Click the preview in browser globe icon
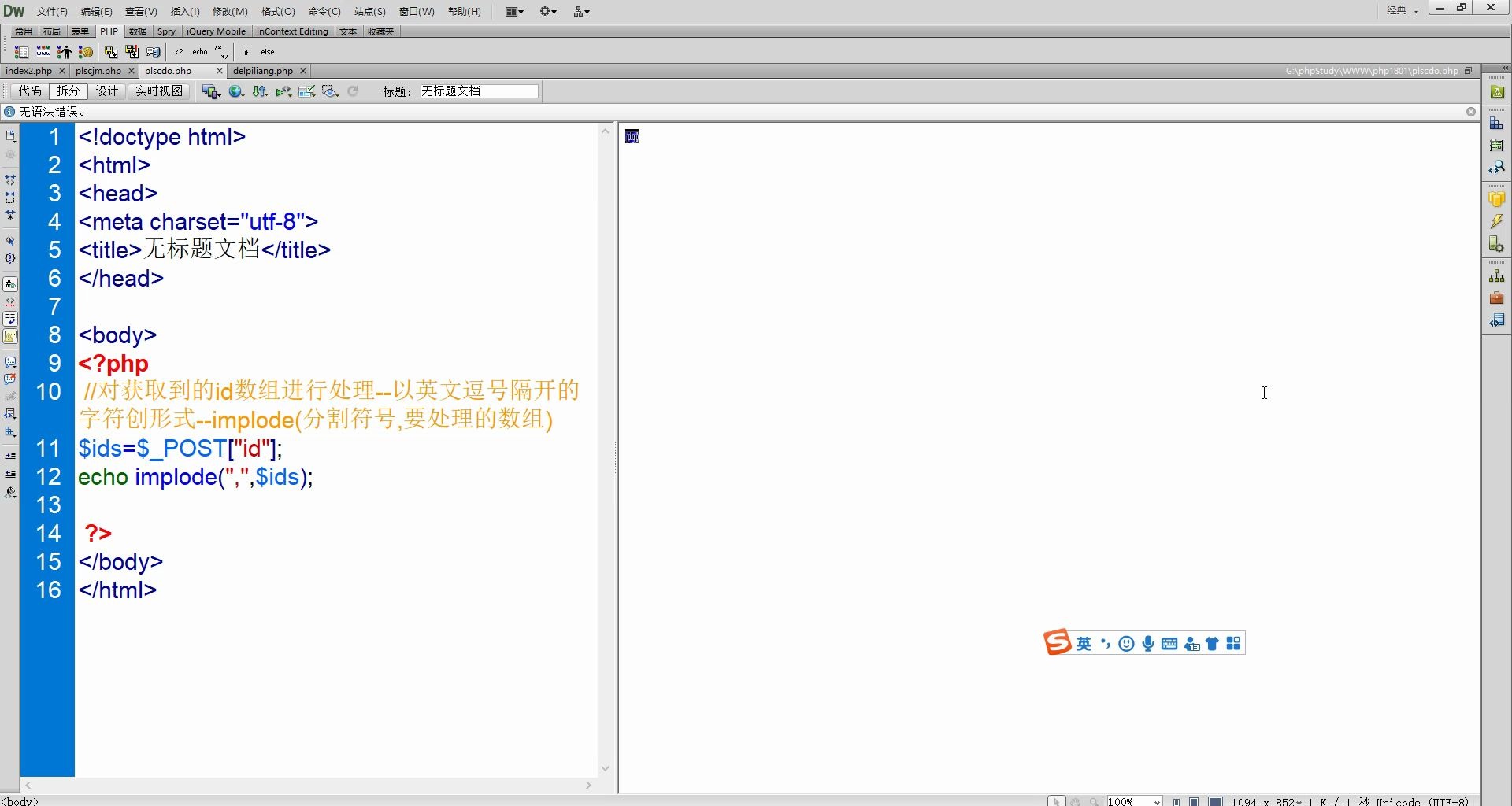 tap(235, 91)
